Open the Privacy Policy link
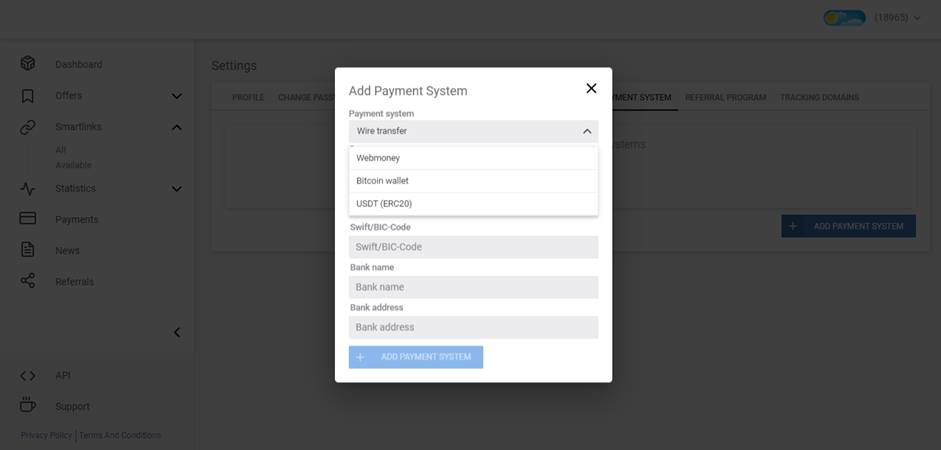The height and width of the screenshot is (450, 941). 47,435
